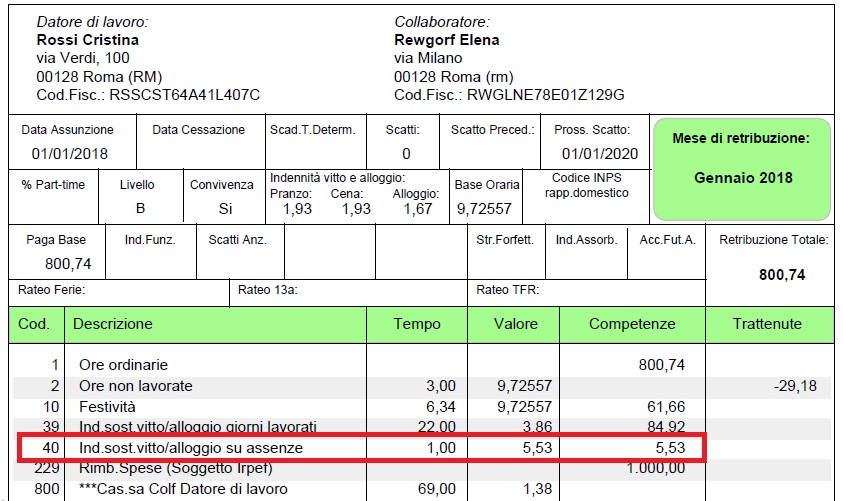This screenshot has width=843, height=501.
Task: Select the Data Assunzione value 01/01/2018
Action: [69, 154]
